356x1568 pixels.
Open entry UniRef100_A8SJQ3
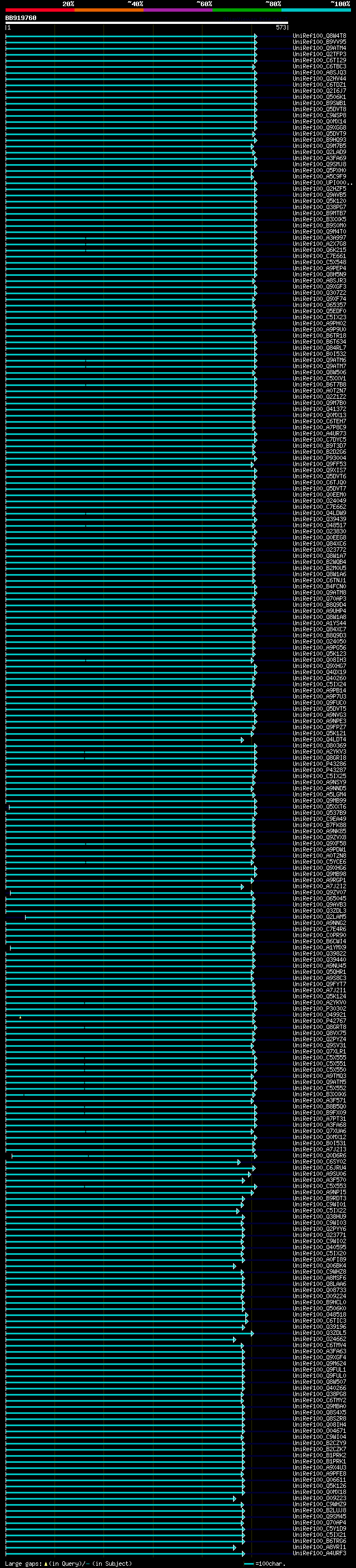coord(319,72)
